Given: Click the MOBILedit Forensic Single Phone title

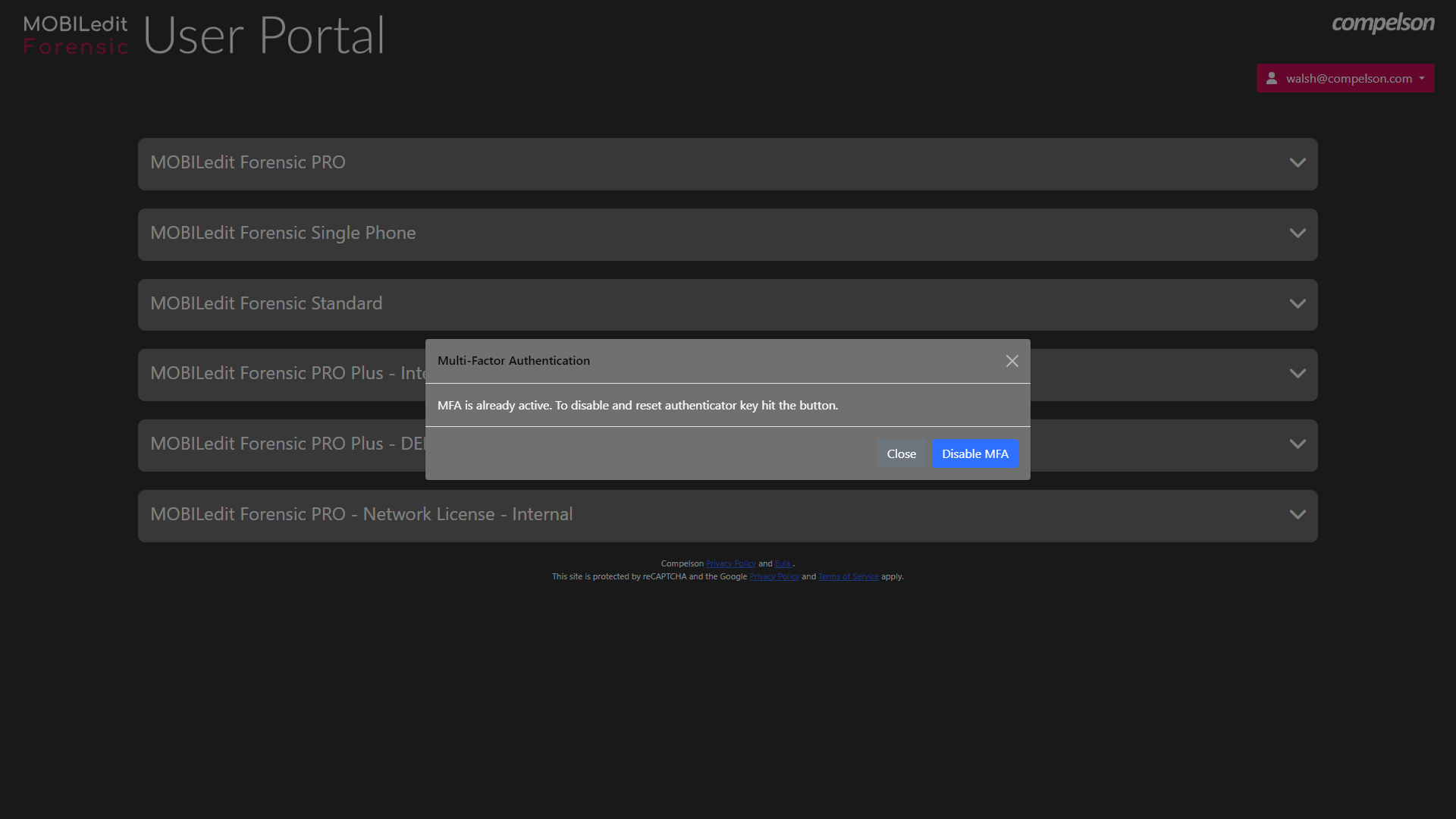Looking at the screenshot, I should (283, 233).
